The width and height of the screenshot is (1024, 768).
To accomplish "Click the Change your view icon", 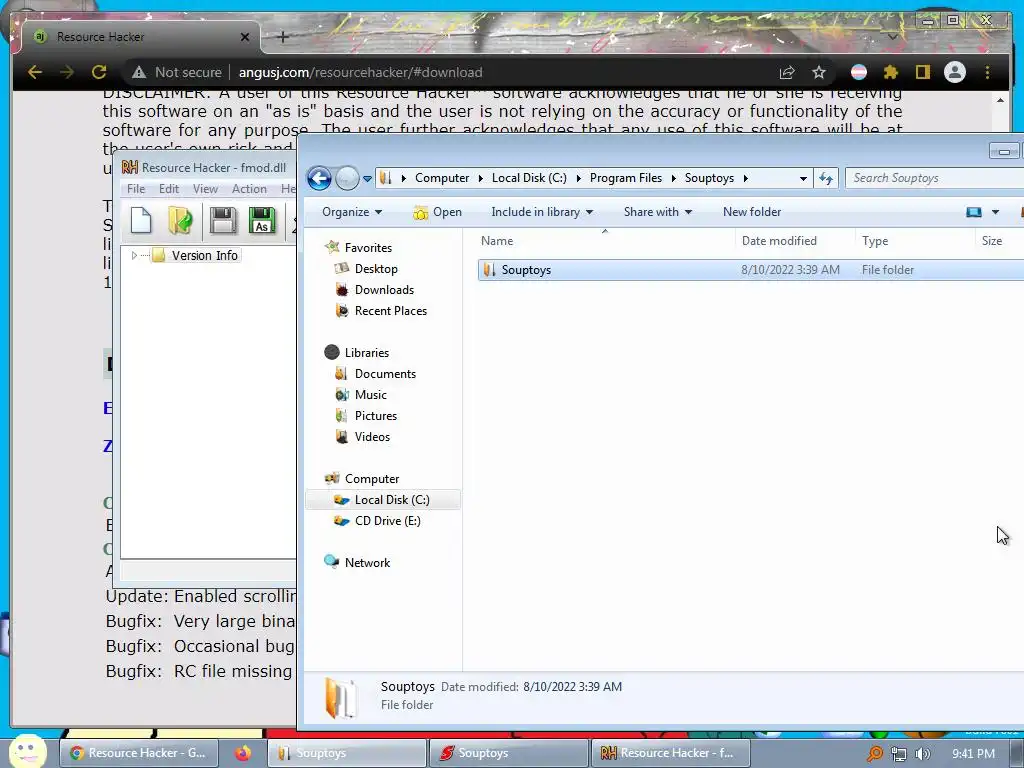I will pos(974,212).
